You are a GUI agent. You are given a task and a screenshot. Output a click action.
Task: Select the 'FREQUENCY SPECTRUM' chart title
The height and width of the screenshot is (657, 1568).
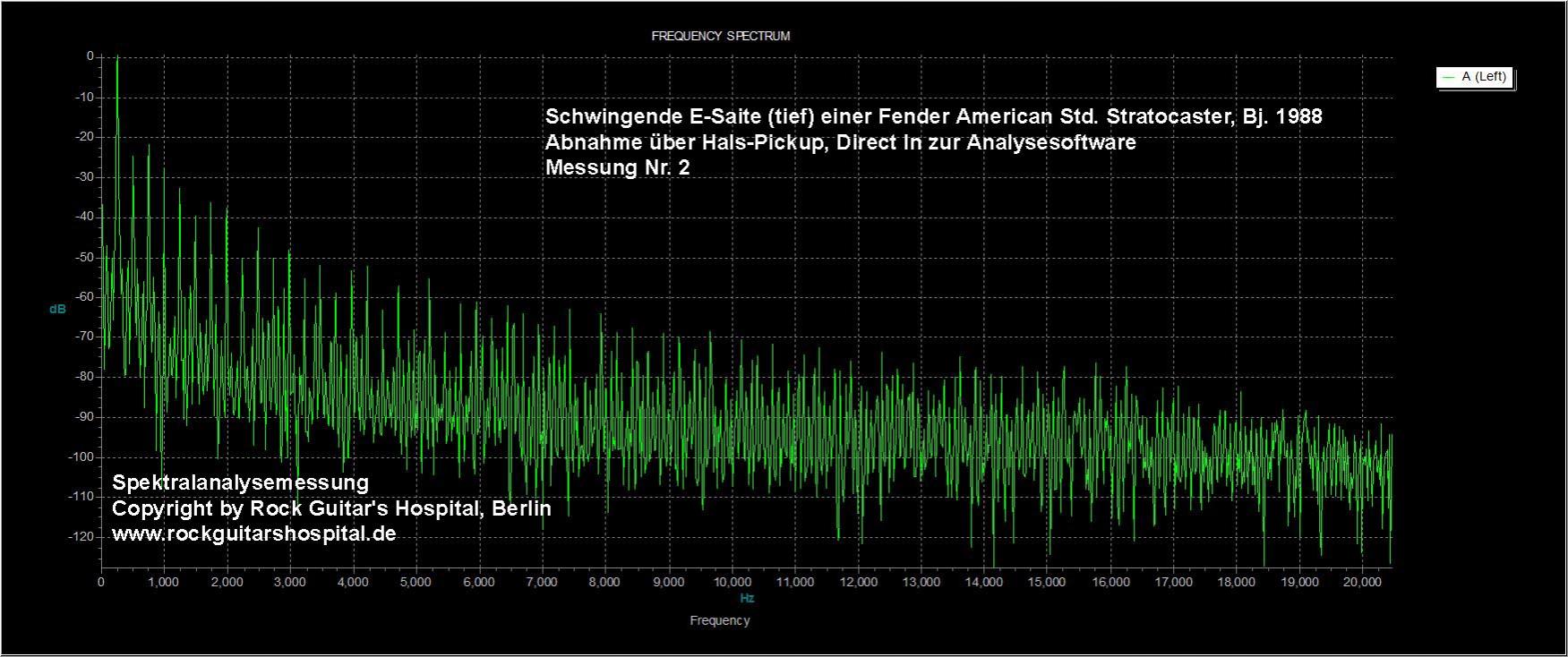720,36
